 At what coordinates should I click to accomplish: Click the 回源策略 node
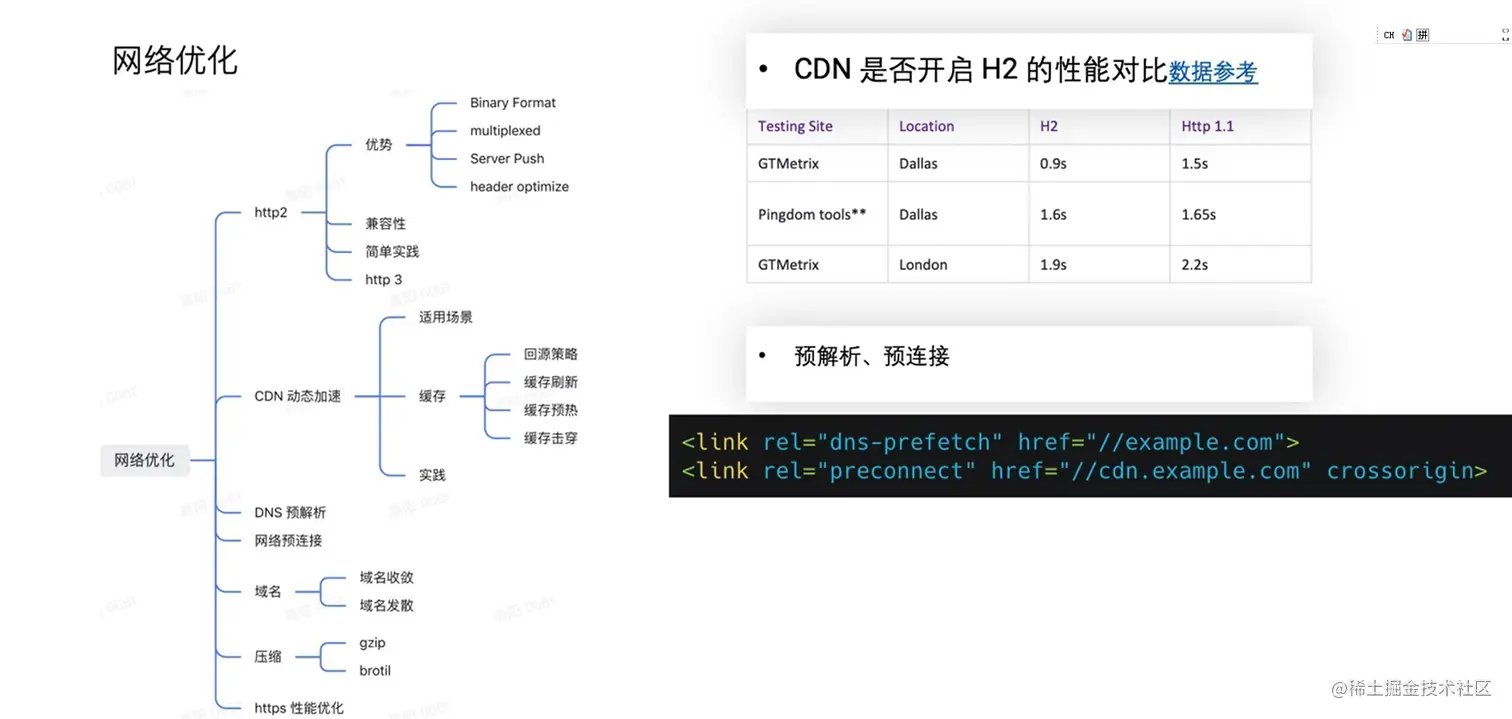pos(551,354)
